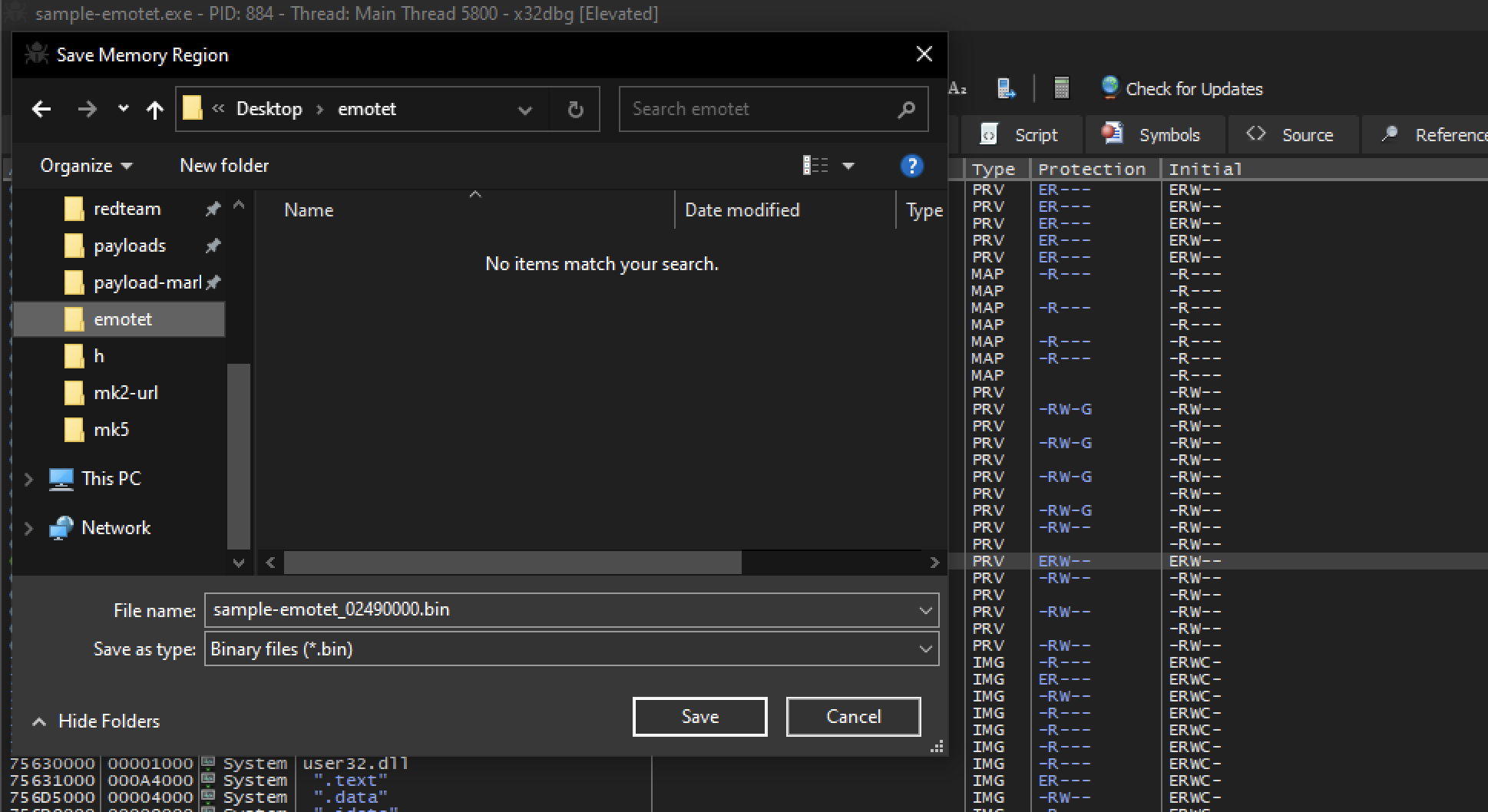The image size is (1488, 812).
Task: Click the Save button
Action: 699,717
